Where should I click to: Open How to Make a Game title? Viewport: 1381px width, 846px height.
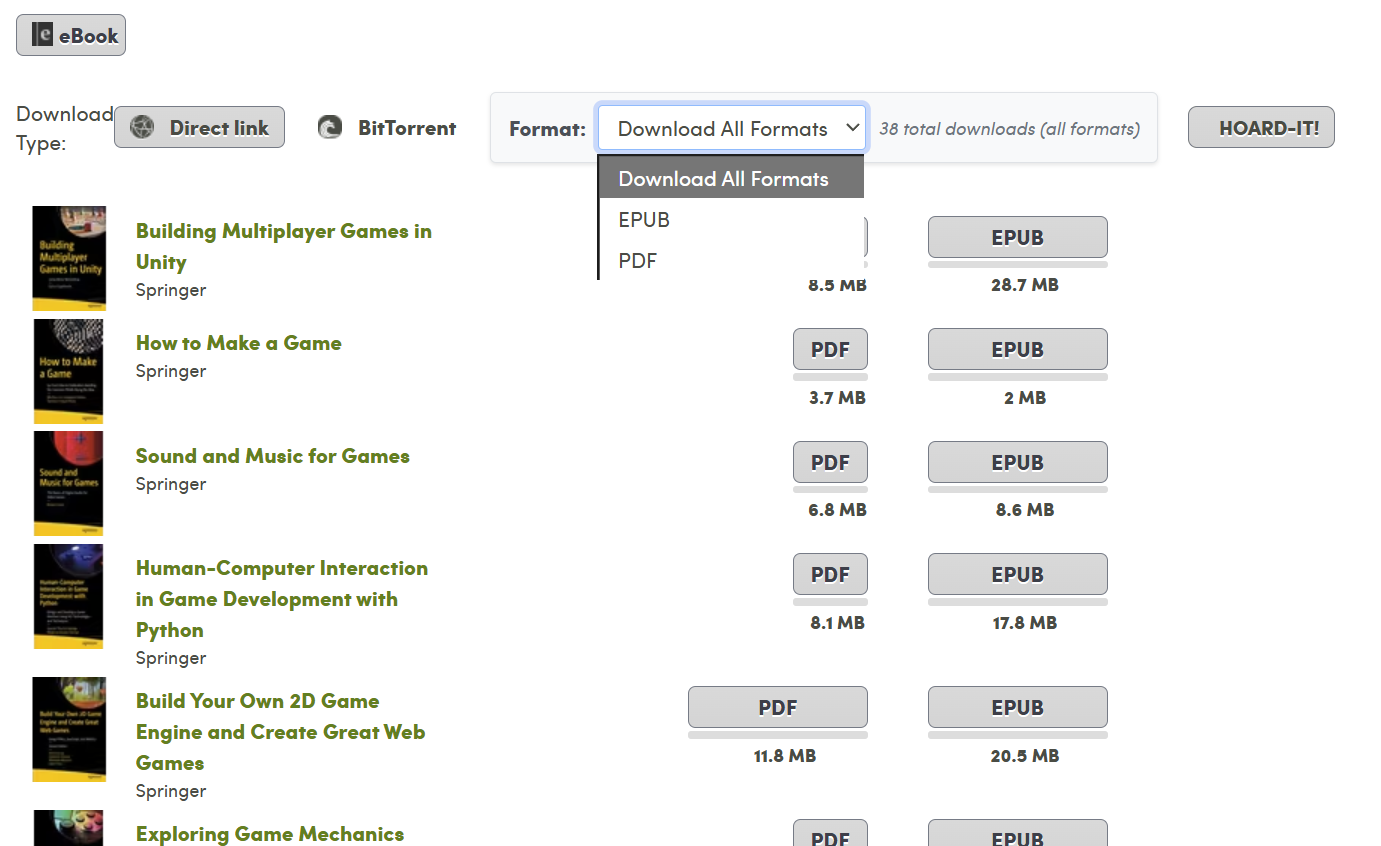(x=239, y=343)
